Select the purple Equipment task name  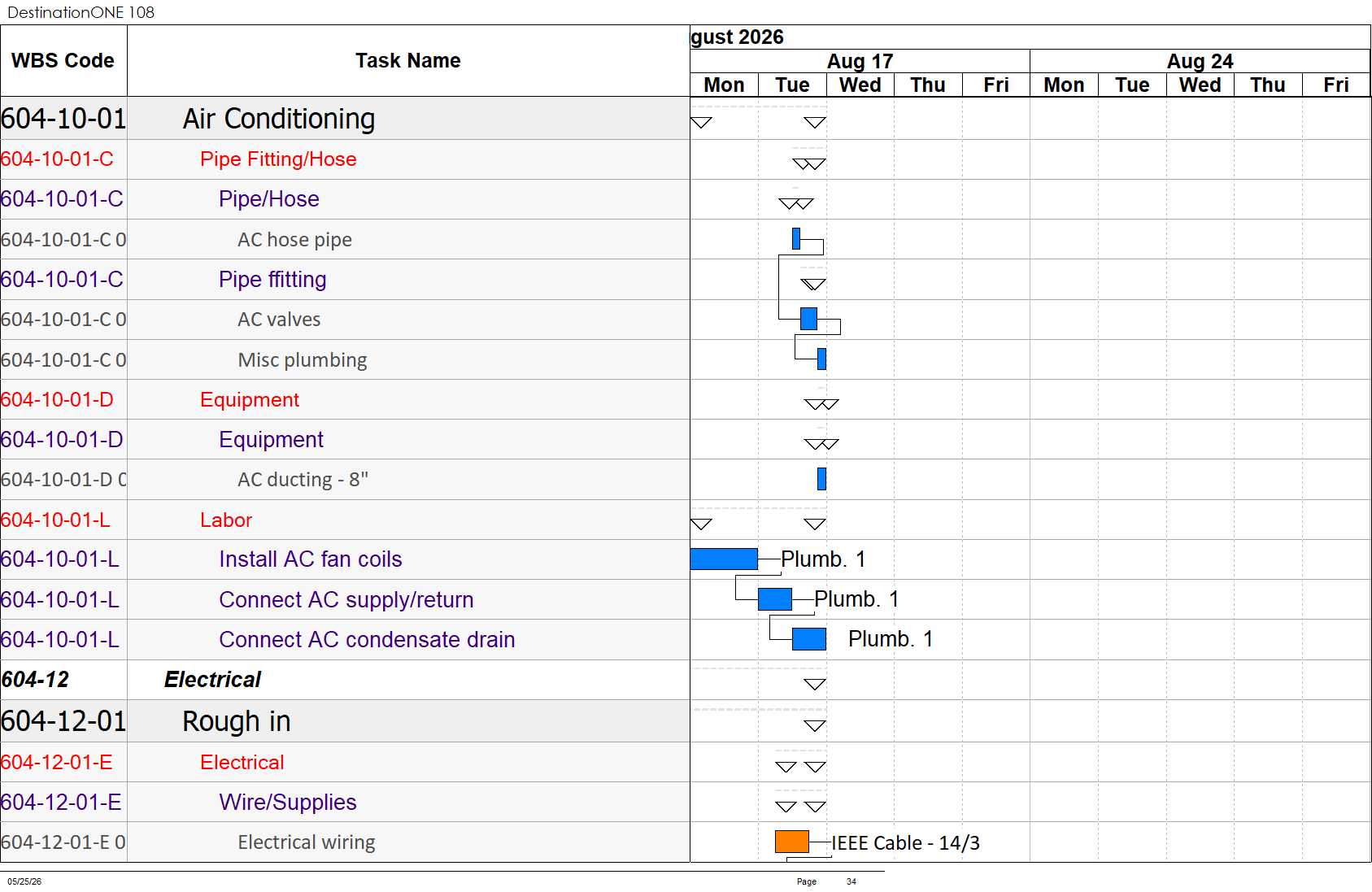tap(271, 440)
